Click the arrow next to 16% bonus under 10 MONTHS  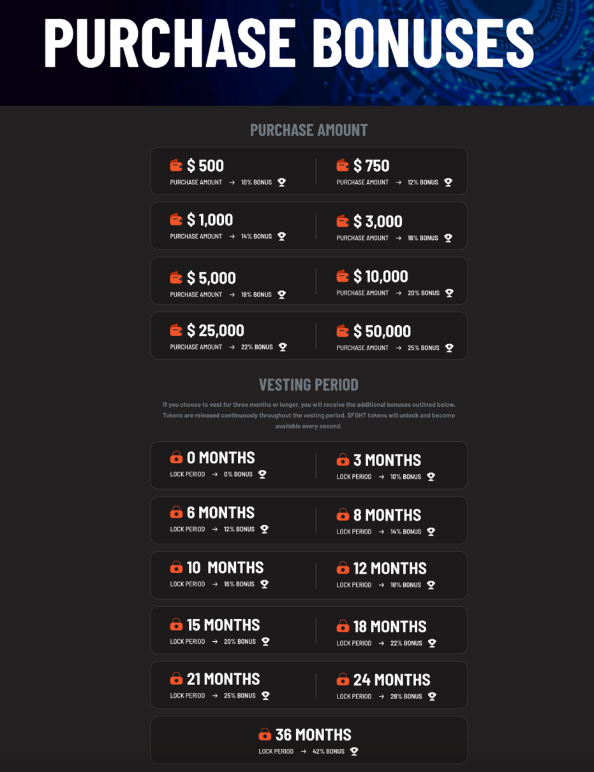coord(215,584)
